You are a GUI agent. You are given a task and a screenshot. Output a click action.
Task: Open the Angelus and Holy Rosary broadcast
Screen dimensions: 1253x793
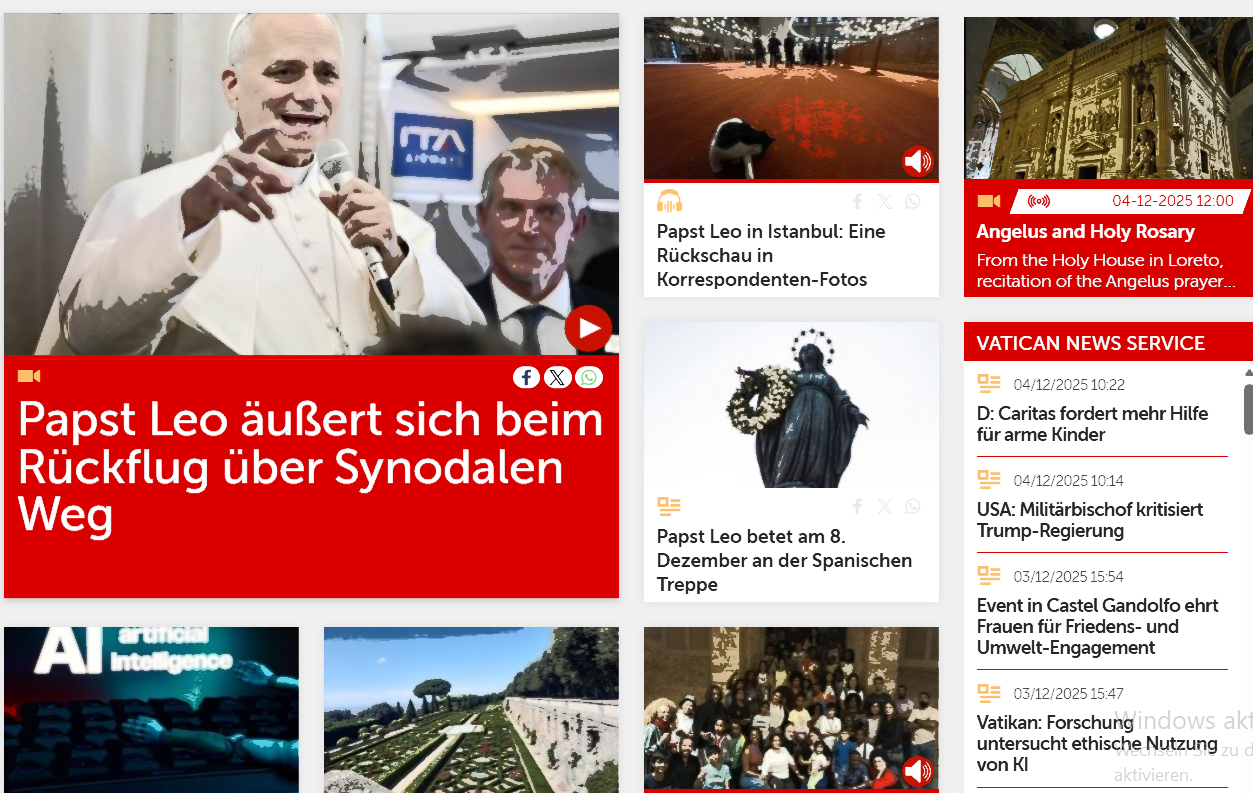(1085, 231)
